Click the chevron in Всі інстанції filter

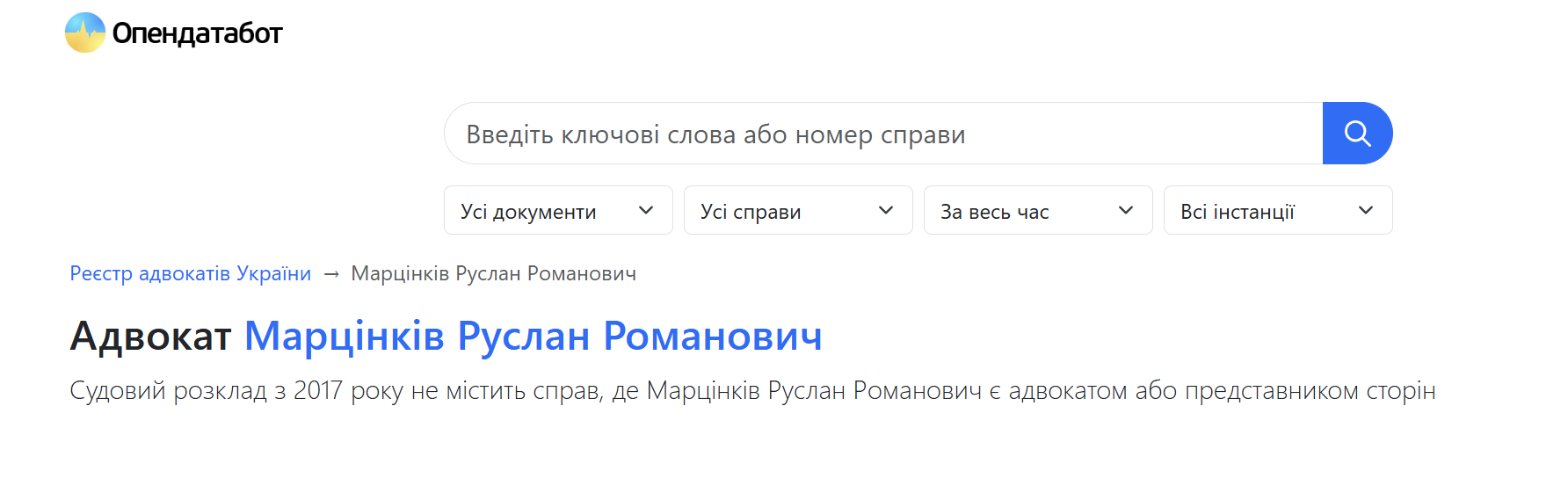(1366, 210)
